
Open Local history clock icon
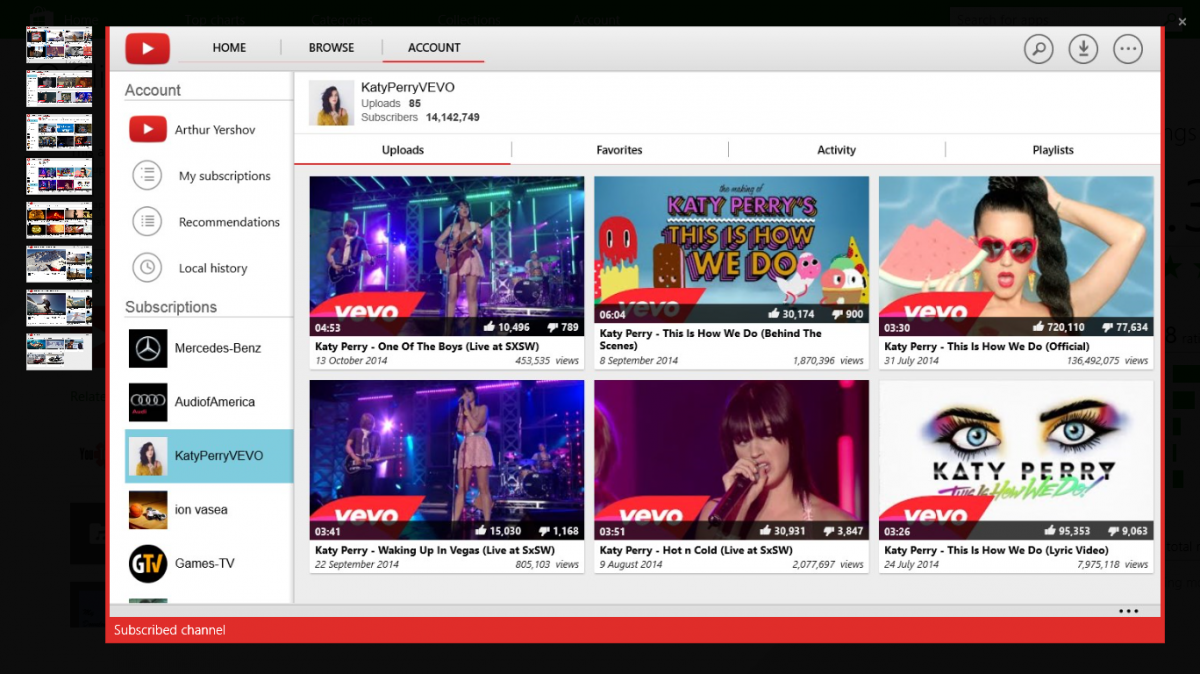point(147,268)
